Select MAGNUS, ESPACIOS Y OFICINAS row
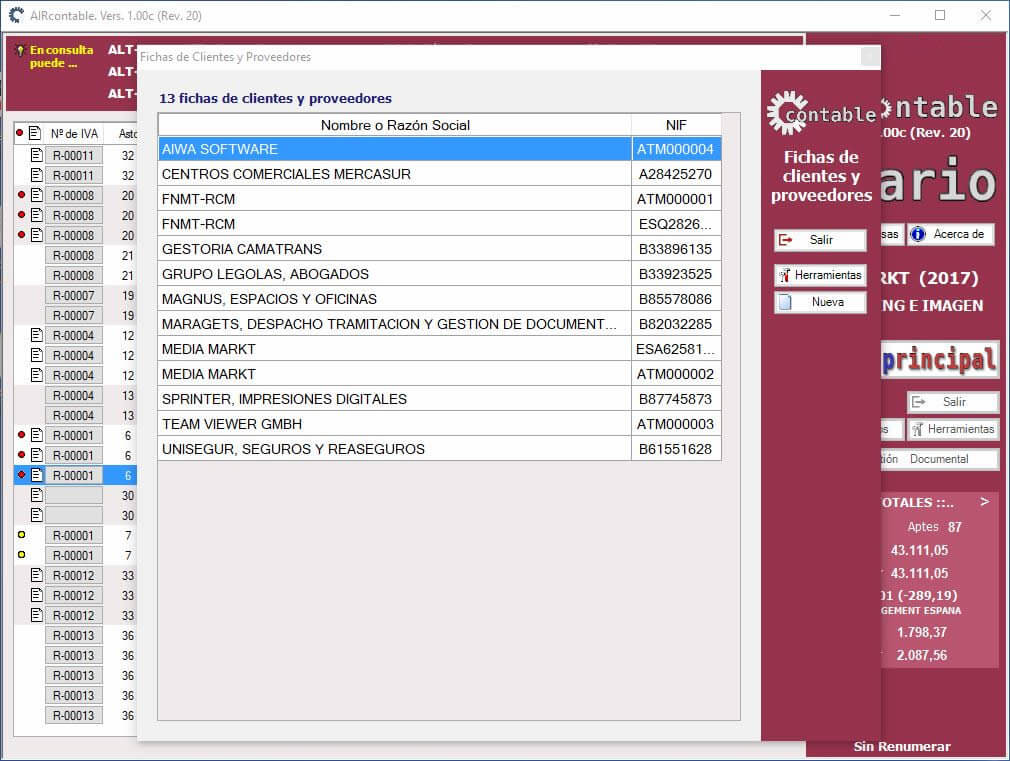Viewport: 1010px width, 761px height. [x=439, y=299]
